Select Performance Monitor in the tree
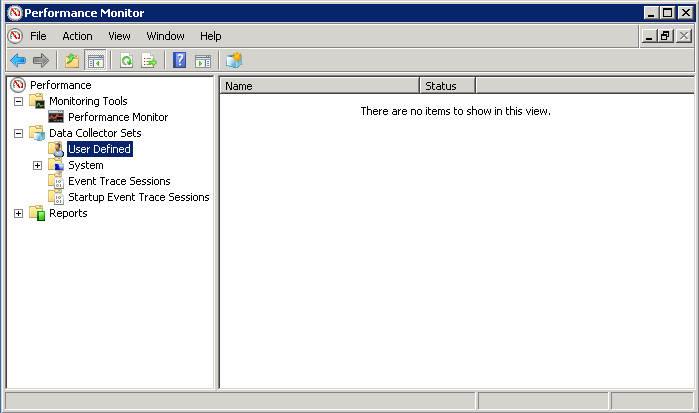Screen dimensions: 699x413 click(x=117, y=117)
